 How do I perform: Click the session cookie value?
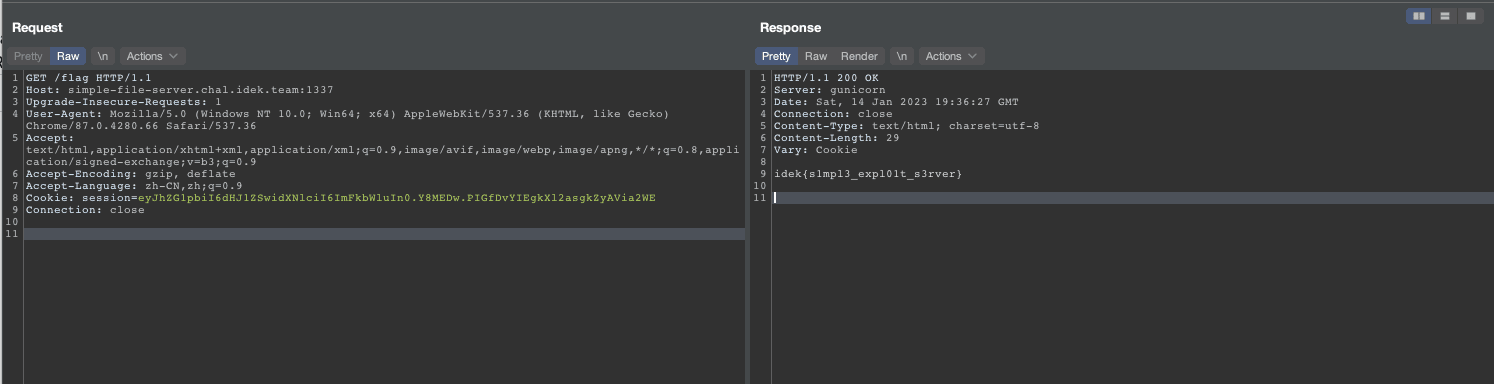pos(397,198)
